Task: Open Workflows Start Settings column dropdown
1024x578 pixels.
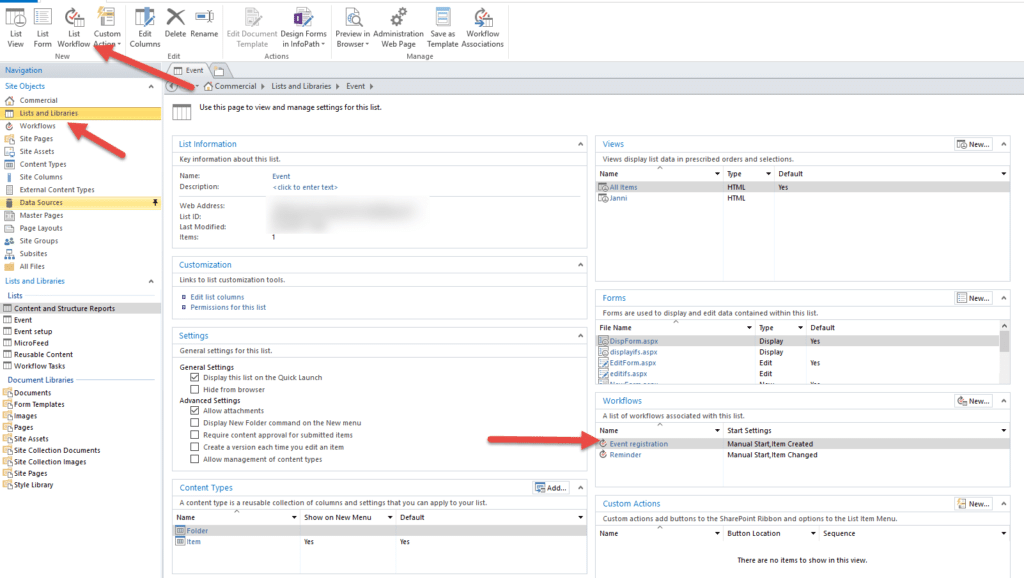Action: tap(1004, 430)
